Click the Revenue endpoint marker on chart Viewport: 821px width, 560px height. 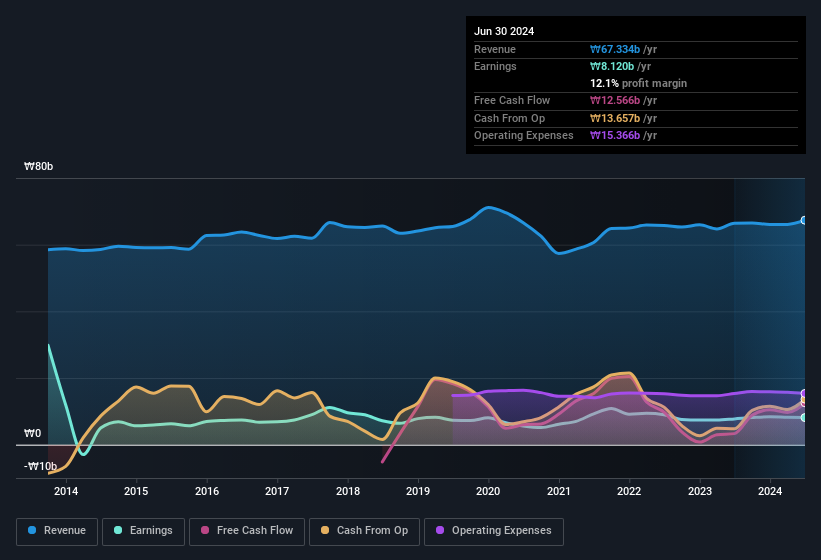(x=804, y=220)
